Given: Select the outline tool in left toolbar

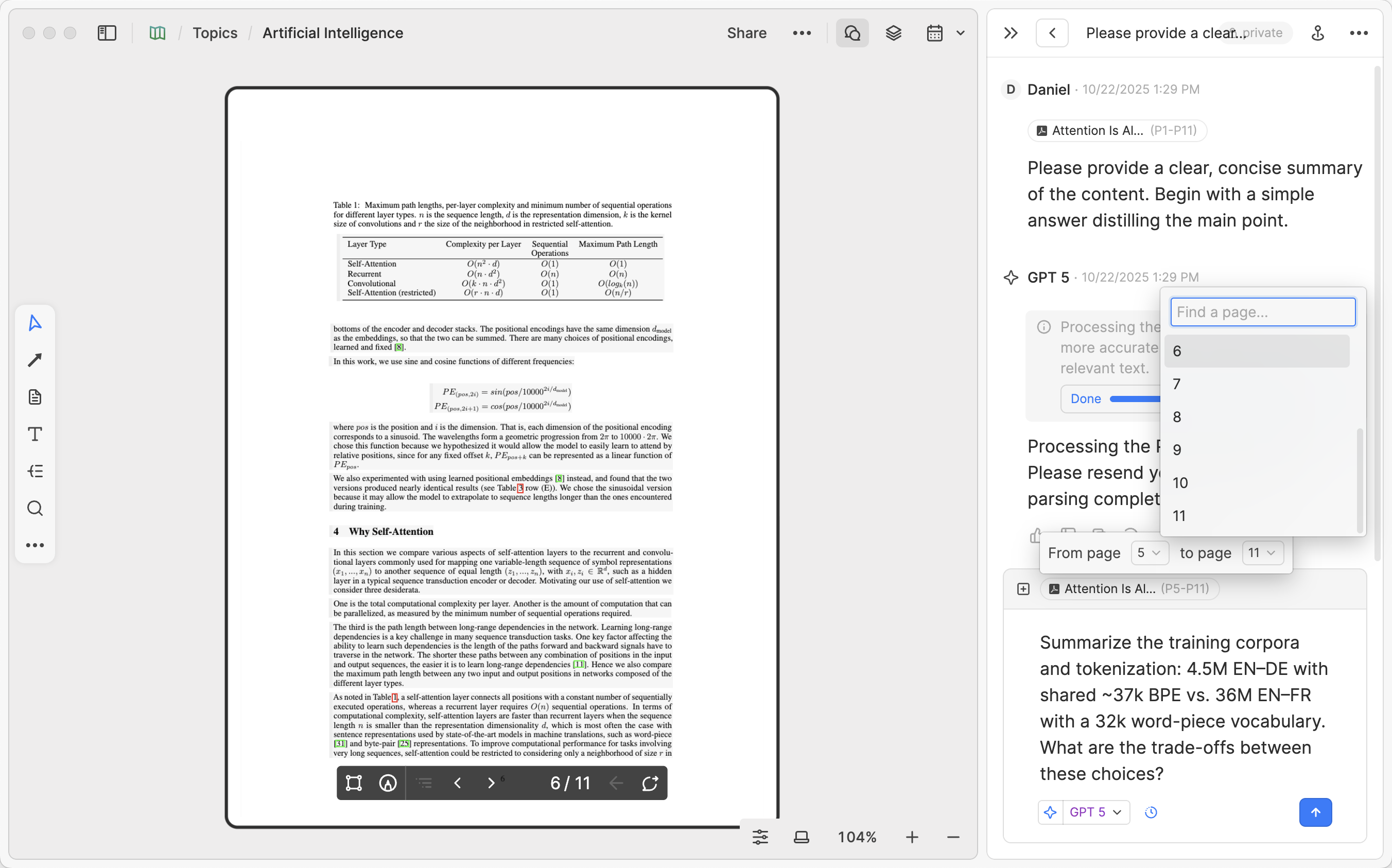Looking at the screenshot, I should tap(34, 471).
